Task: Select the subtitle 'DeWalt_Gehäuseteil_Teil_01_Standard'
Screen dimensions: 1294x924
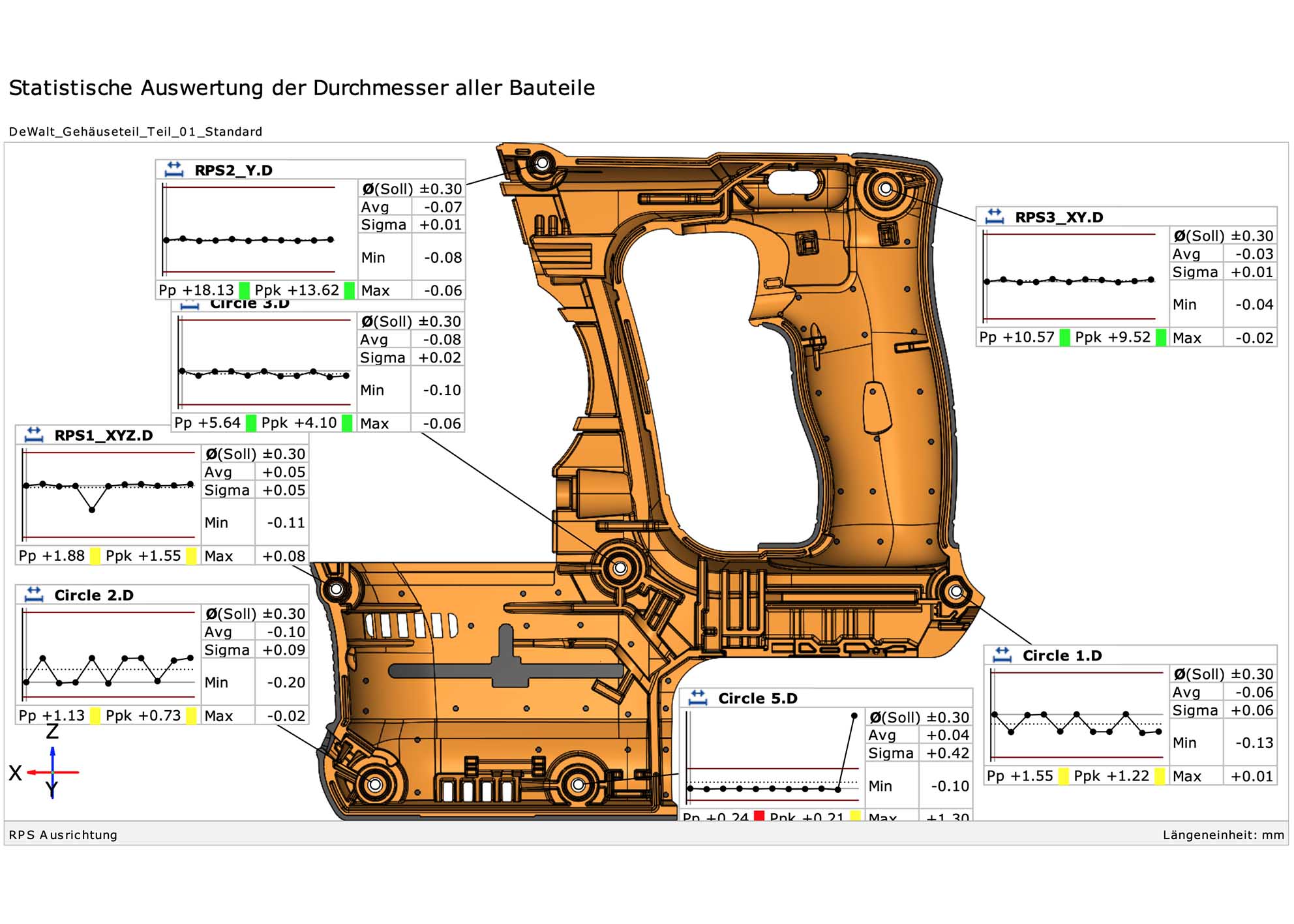Action: point(136,132)
